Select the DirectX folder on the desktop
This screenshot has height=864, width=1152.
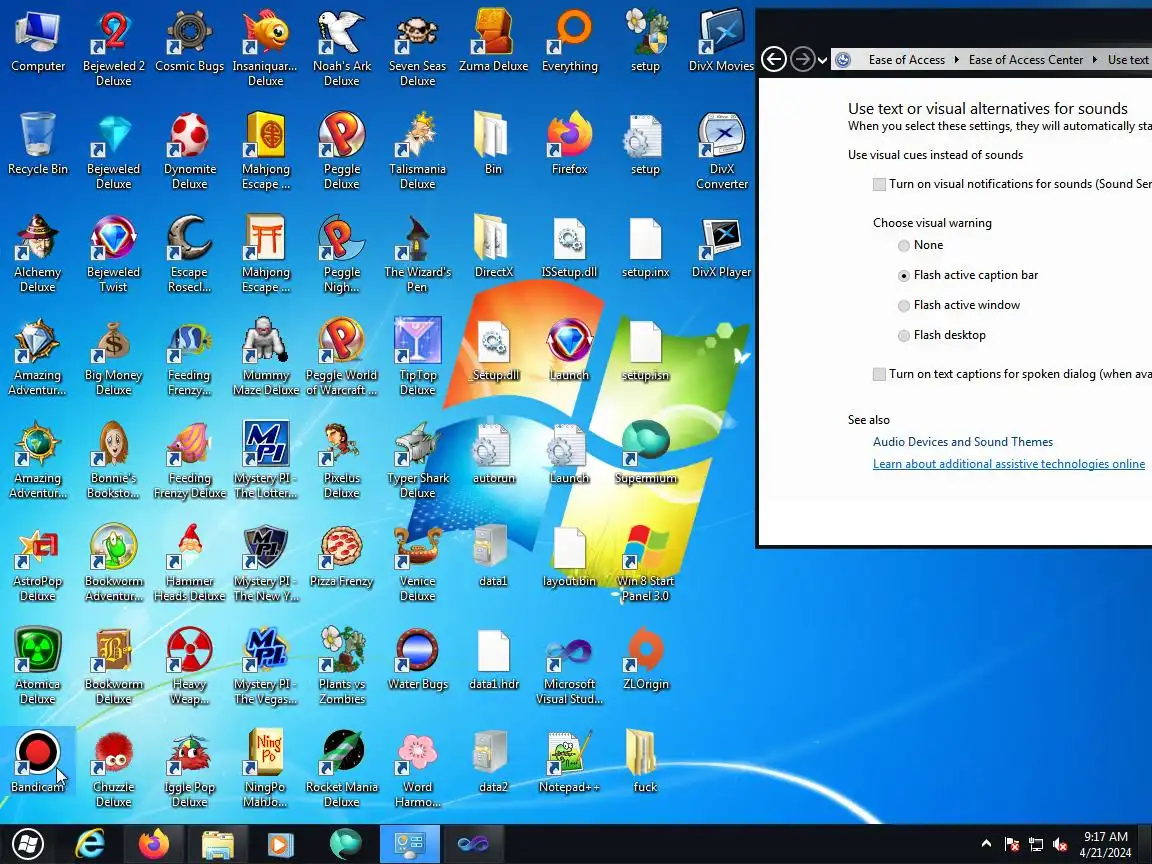pos(493,246)
